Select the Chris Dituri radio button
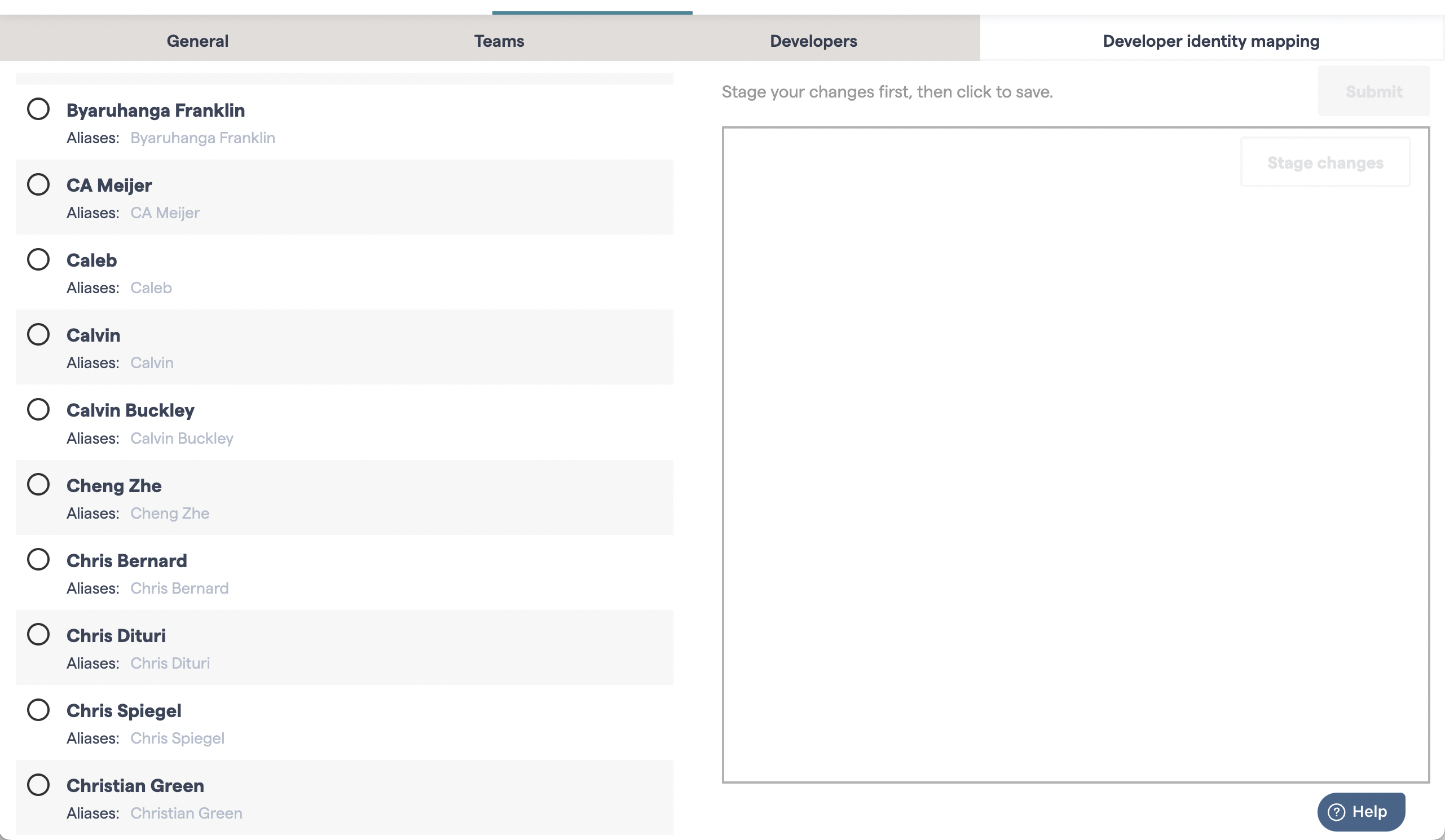 [x=38, y=635]
